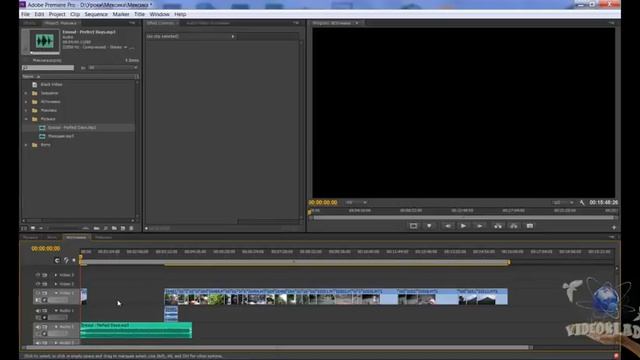Click the Name column header in Project panel
The height and width of the screenshot is (360, 640).
pos(31,76)
